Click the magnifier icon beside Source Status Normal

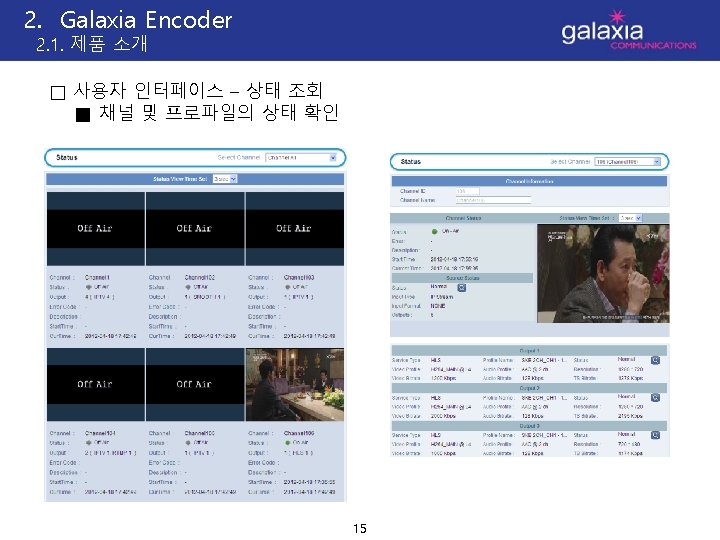[461, 287]
